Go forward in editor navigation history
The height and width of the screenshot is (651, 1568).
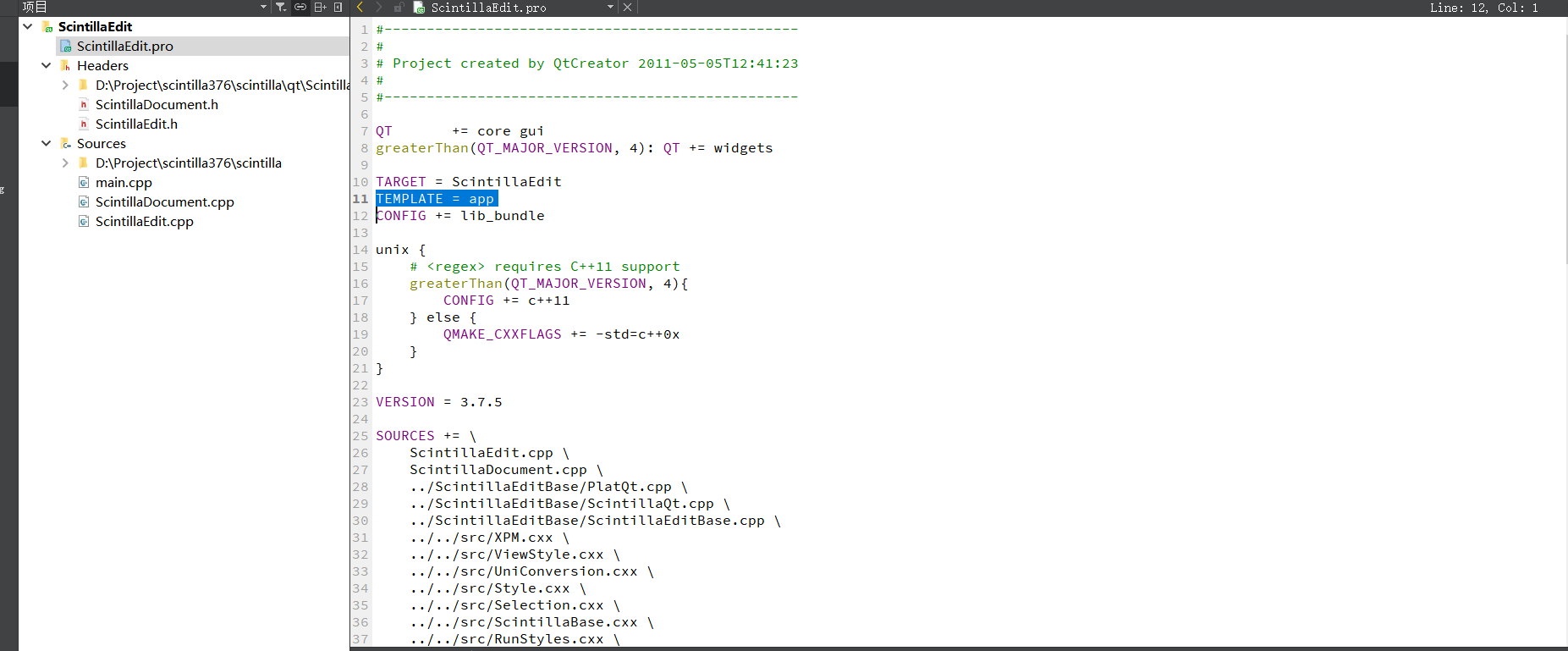(x=378, y=7)
